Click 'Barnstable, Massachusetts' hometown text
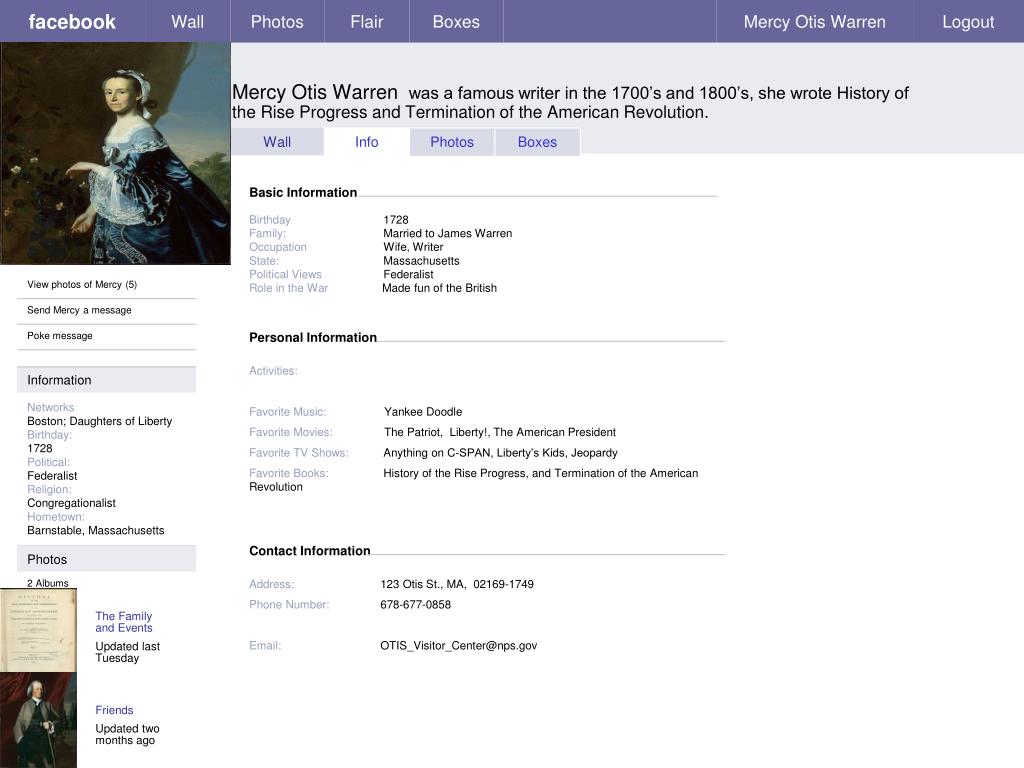1024x768 pixels. click(95, 530)
